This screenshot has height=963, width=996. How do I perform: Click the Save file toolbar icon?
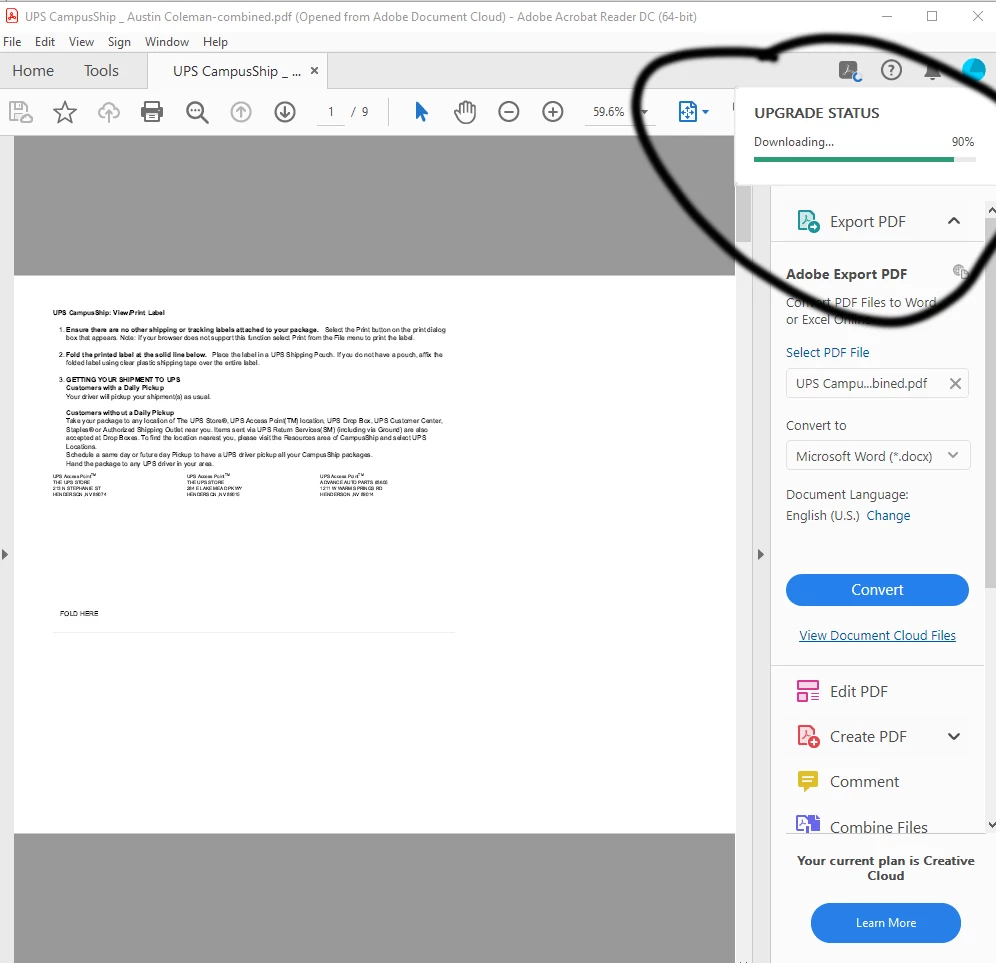[20, 112]
